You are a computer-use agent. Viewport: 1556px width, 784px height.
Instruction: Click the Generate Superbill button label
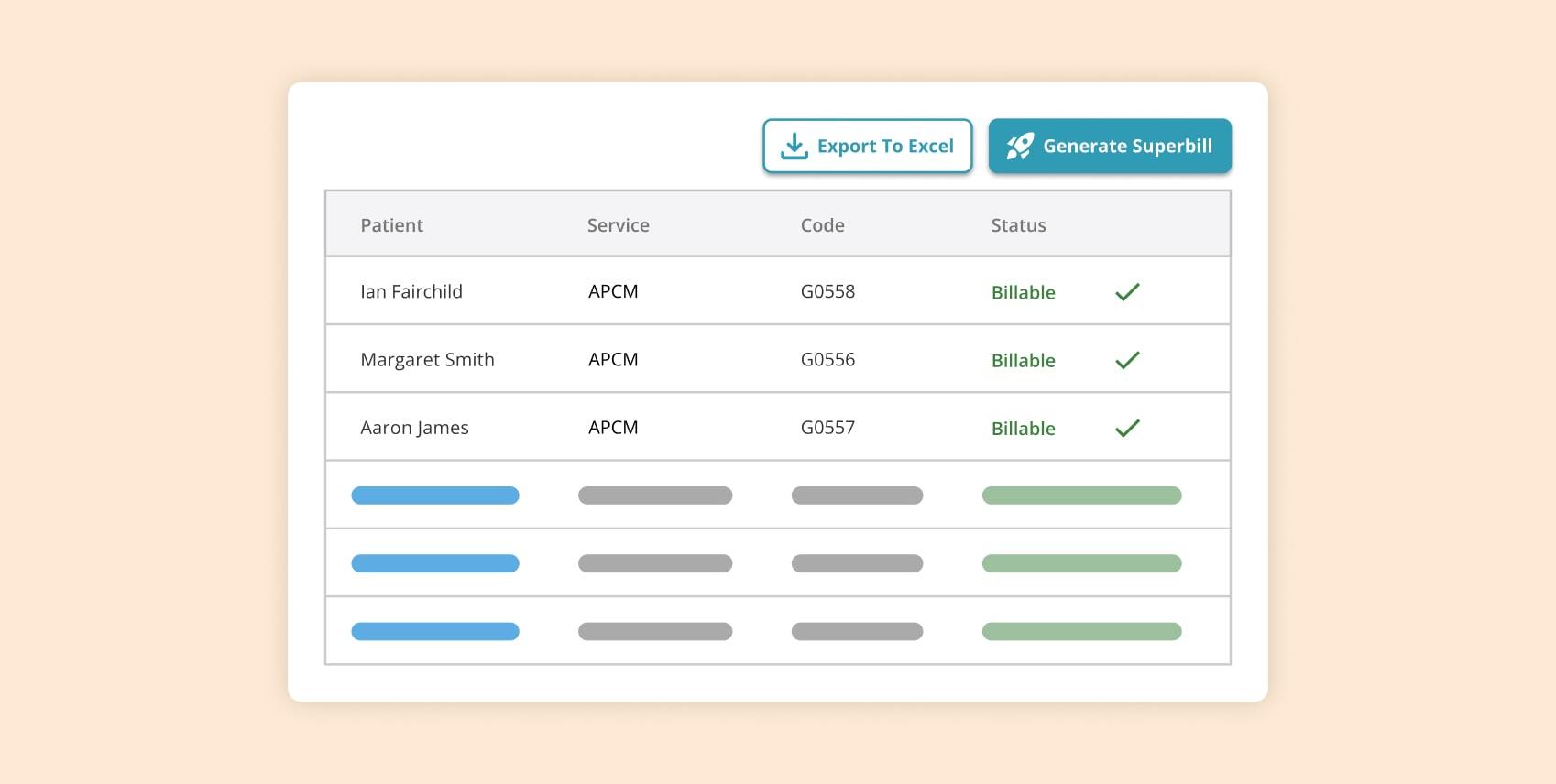[x=1127, y=147]
